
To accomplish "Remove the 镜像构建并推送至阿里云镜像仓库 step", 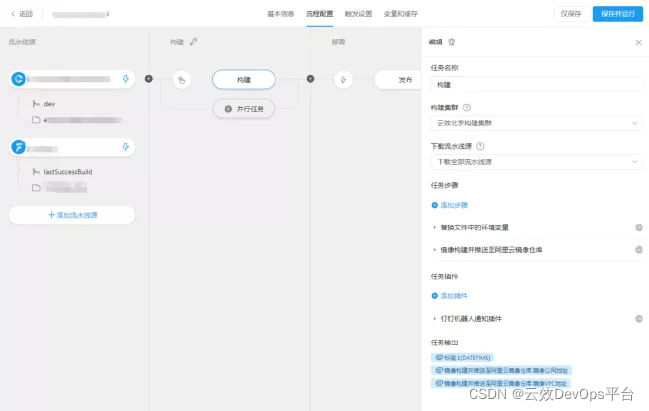I will 639,250.
